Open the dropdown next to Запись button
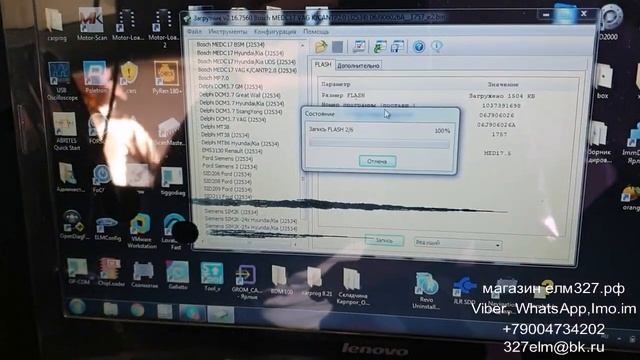Image resolution: width=640 pixels, height=360 pixels. pyautogui.click(x=458, y=243)
